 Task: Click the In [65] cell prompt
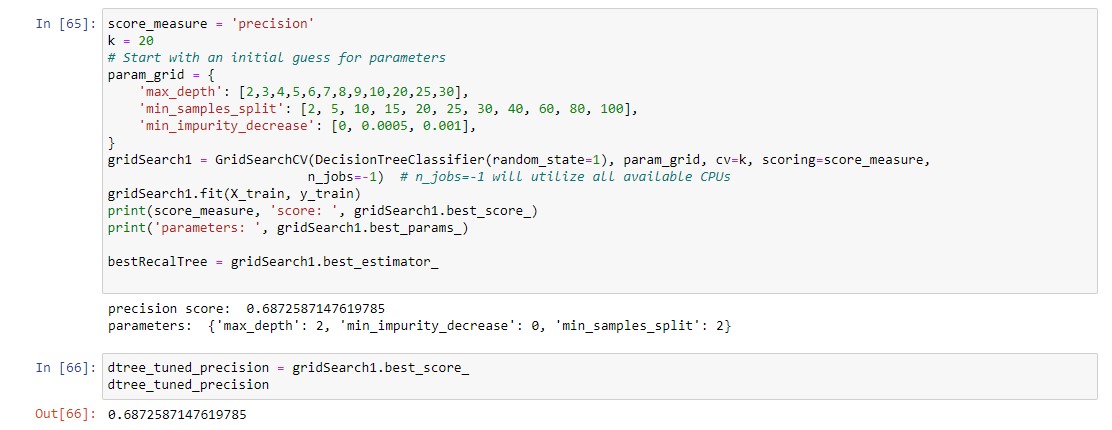tap(66, 23)
